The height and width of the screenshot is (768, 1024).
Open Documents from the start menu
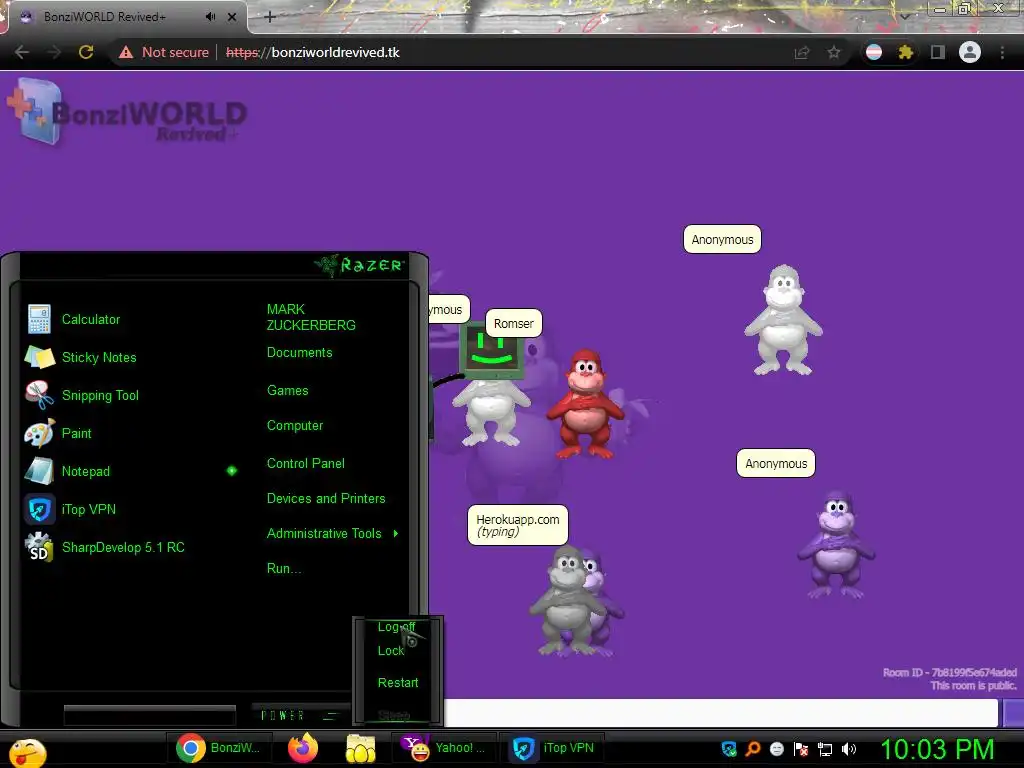pyautogui.click(x=299, y=353)
